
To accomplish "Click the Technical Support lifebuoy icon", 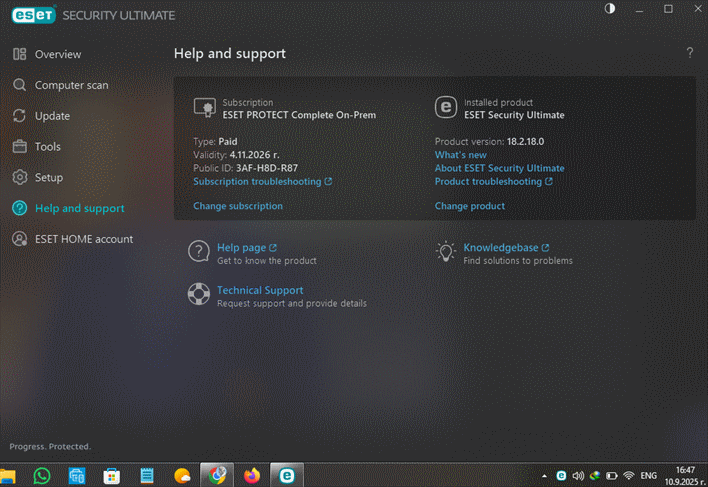I will tap(199, 294).
